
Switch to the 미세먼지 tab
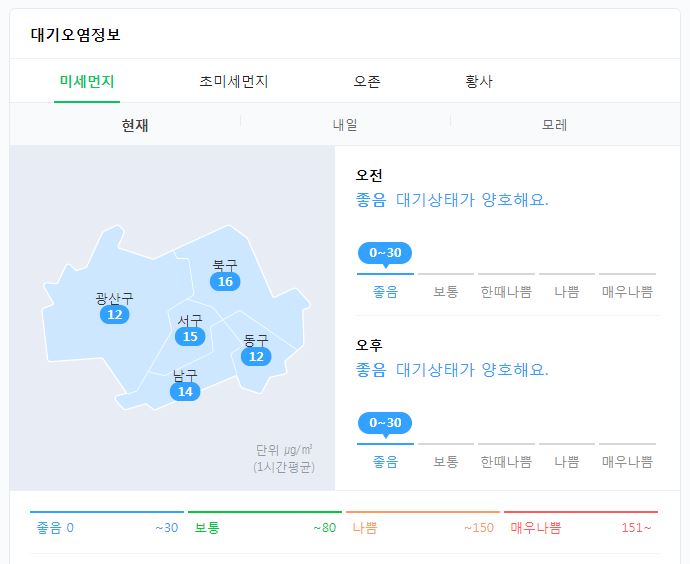87,82
